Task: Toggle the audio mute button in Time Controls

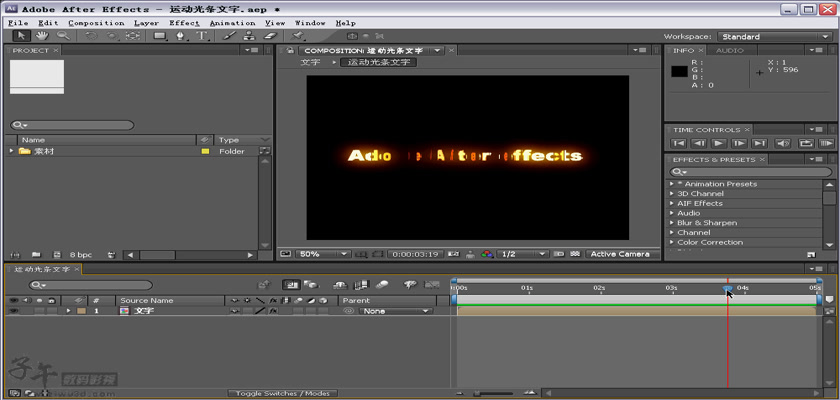Action: tap(783, 143)
